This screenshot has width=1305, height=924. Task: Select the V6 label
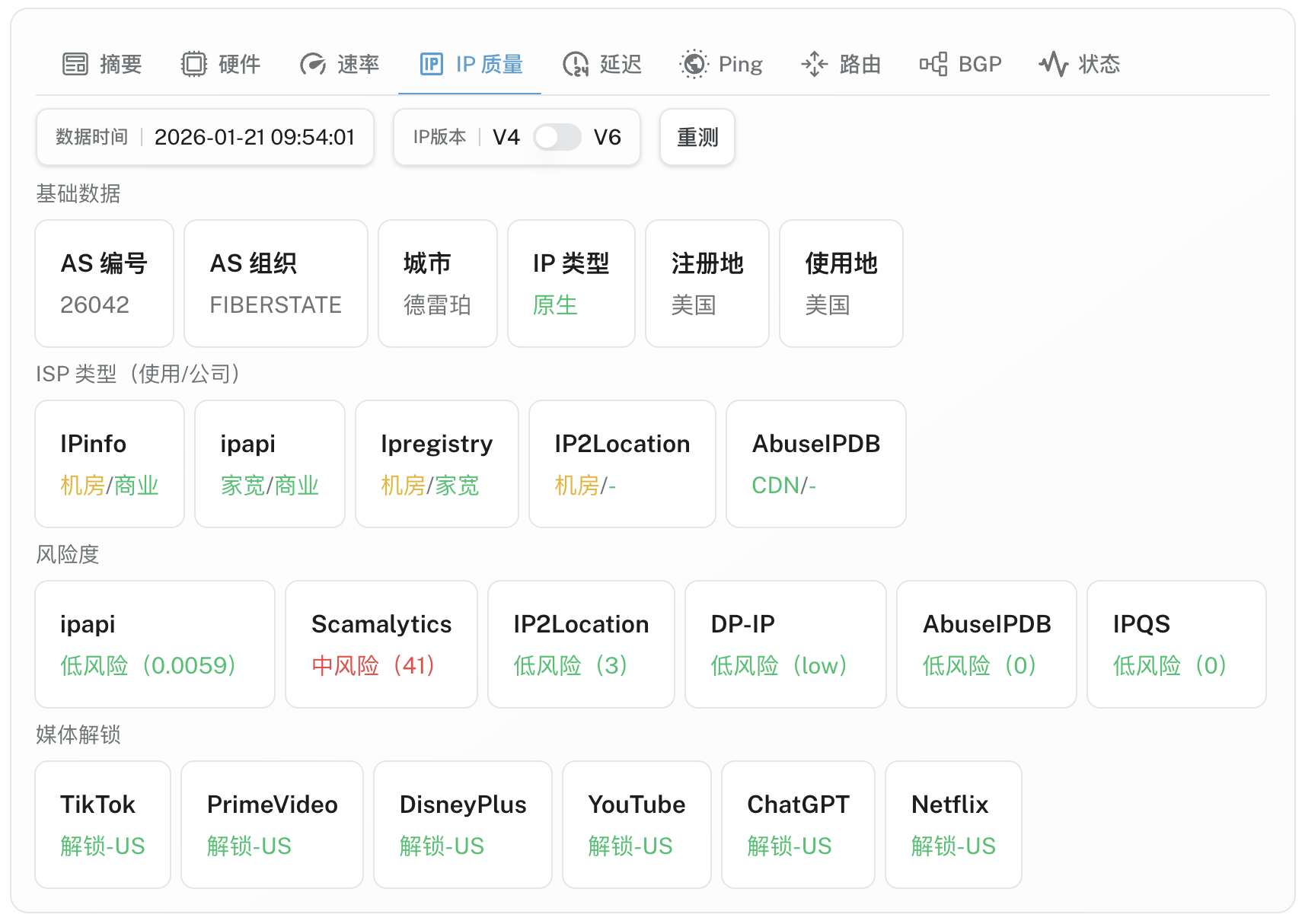pos(608,138)
